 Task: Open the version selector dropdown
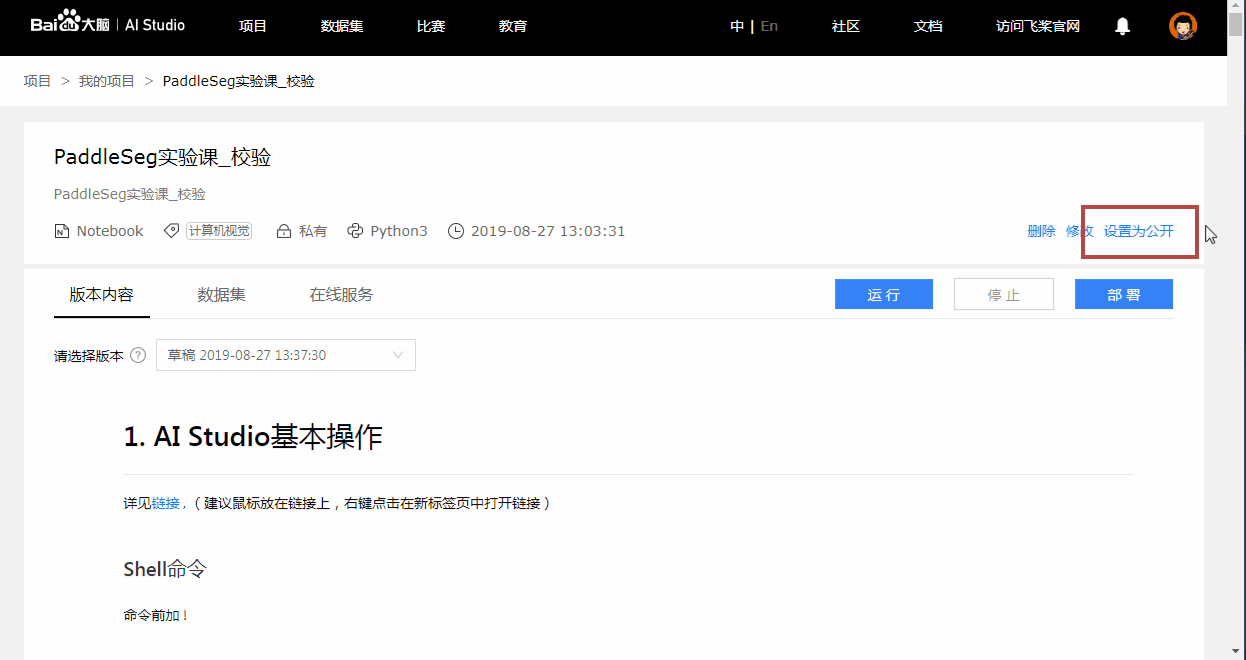286,355
